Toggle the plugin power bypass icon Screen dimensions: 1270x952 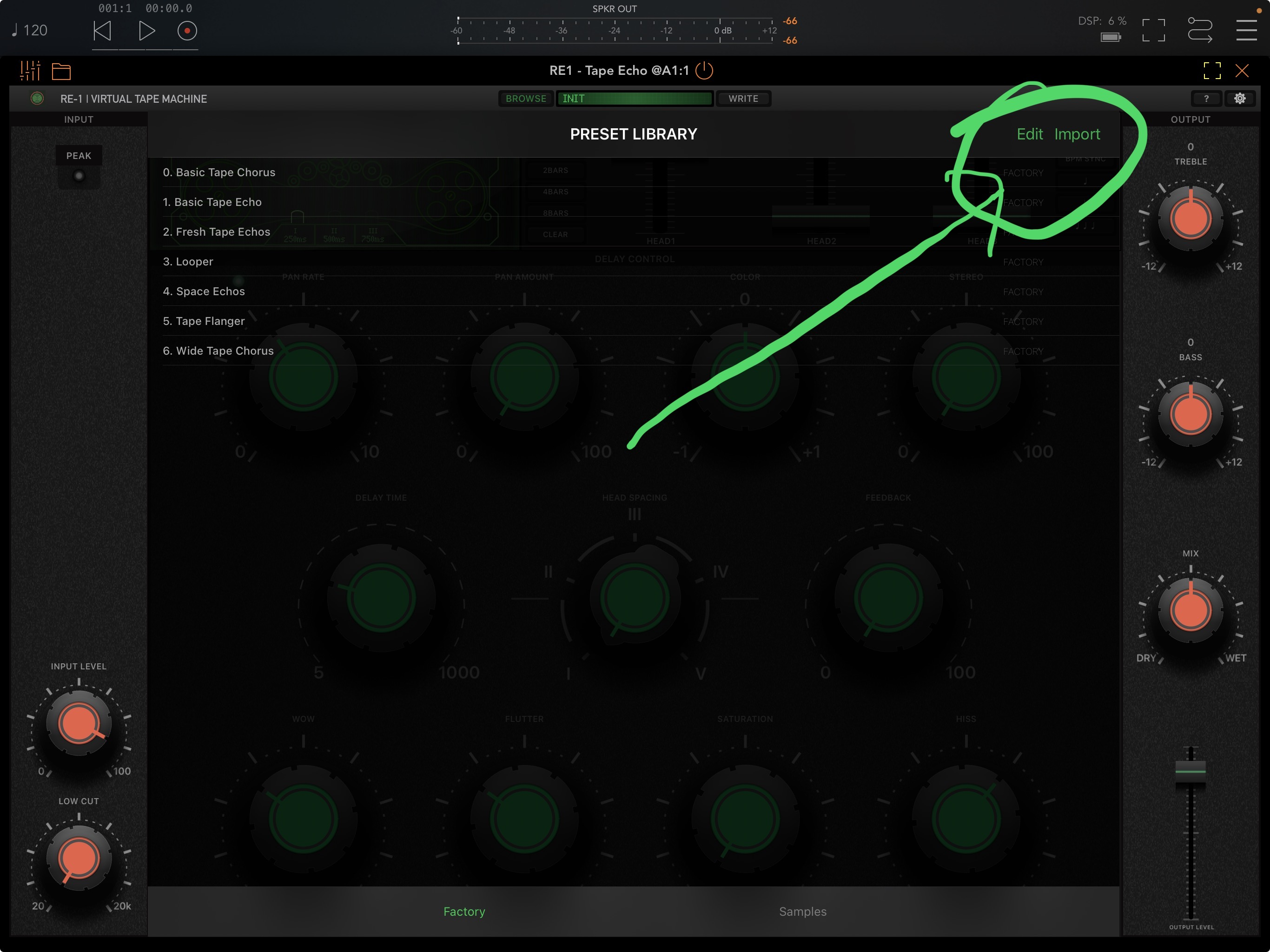[704, 71]
